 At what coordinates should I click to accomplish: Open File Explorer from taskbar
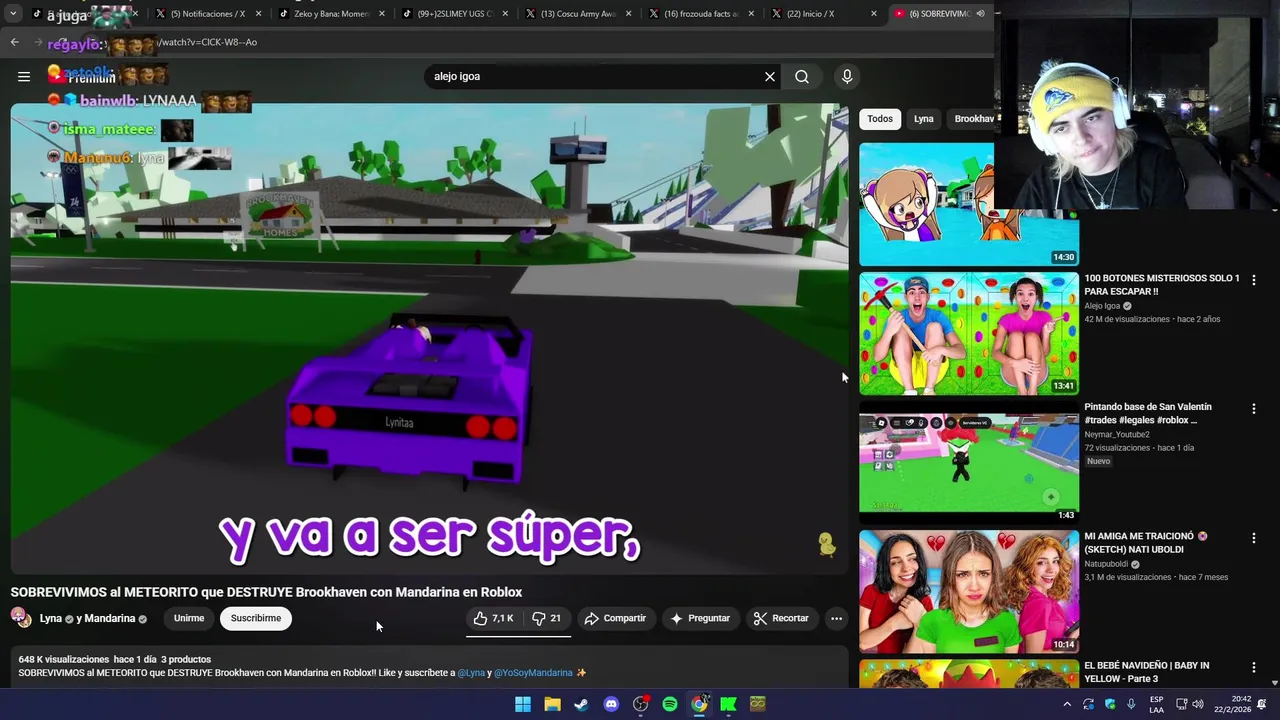pos(552,704)
